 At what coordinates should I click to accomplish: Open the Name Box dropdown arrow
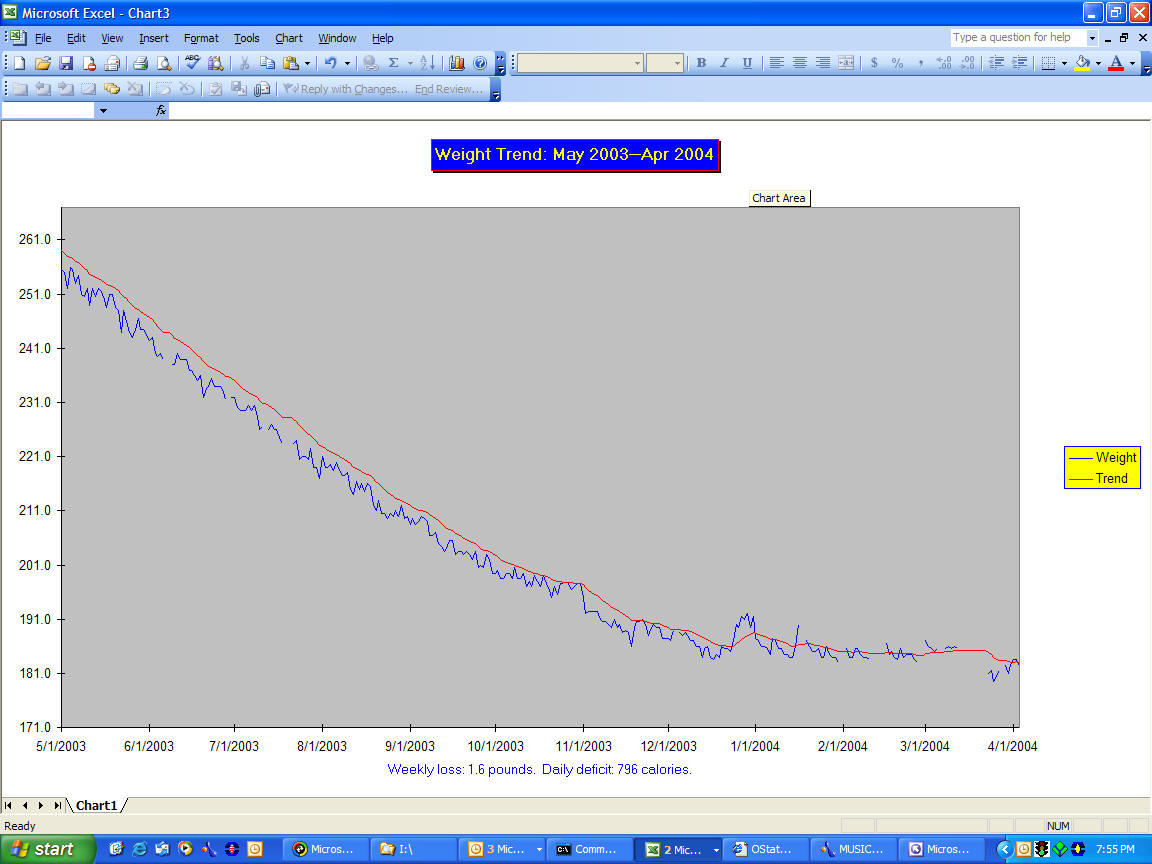click(104, 111)
